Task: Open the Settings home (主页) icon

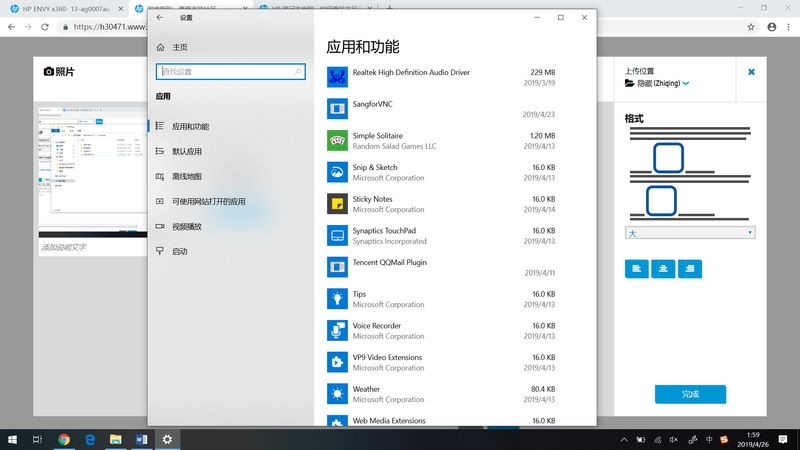Action: (160, 47)
